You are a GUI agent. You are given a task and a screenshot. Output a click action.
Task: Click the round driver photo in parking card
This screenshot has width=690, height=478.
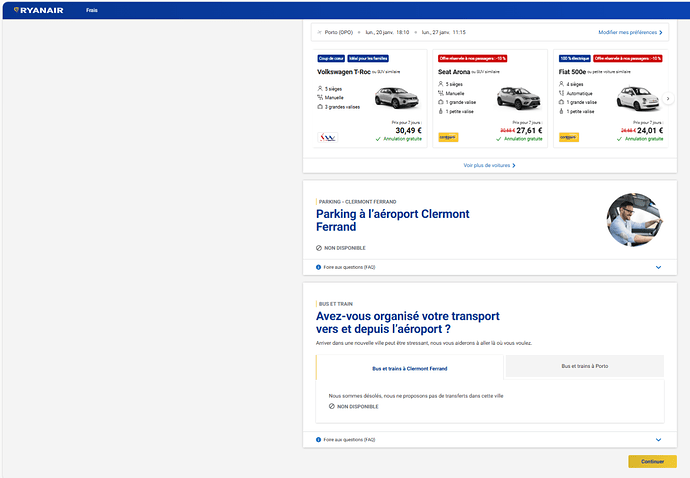(x=634, y=220)
